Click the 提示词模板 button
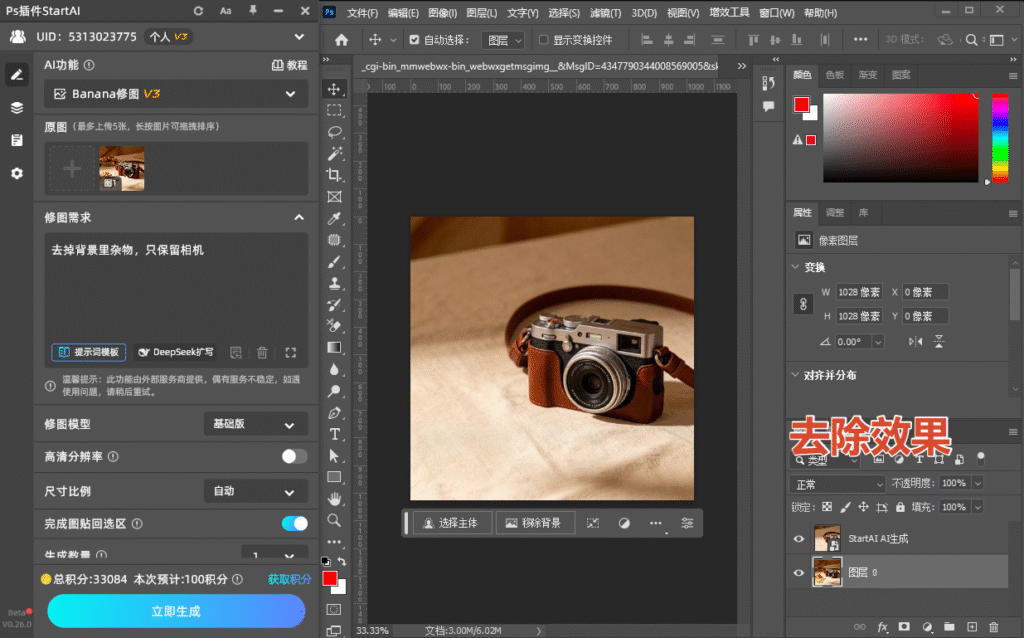The height and width of the screenshot is (638, 1024). pyautogui.click(x=89, y=353)
